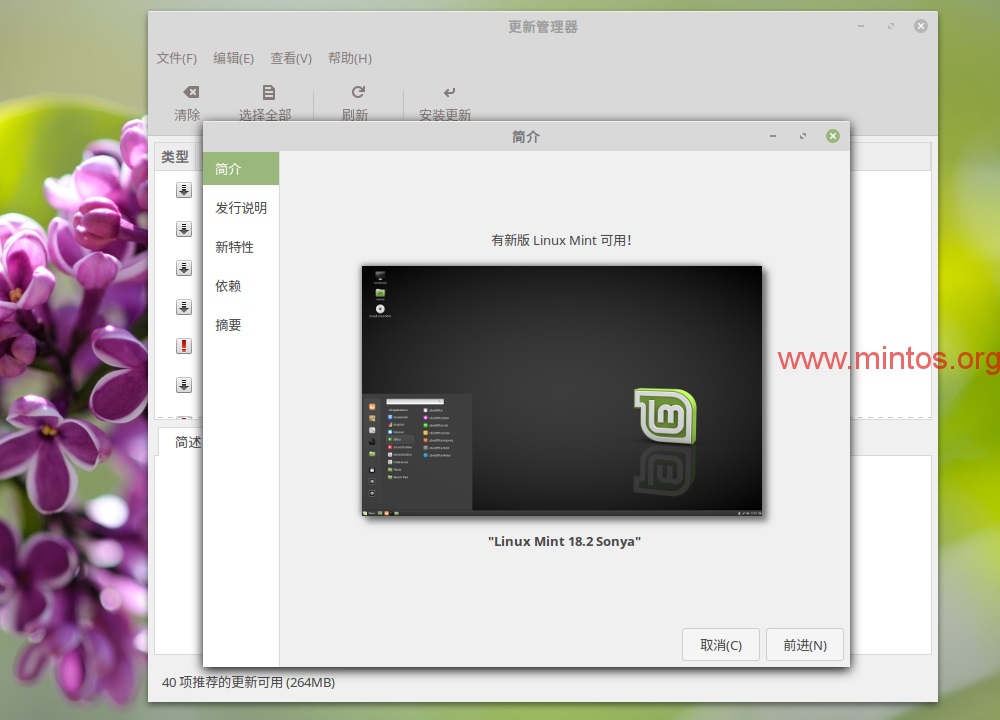Click the Install Updates (安装更新) toolbar icon
1000x720 pixels.
pos(449,92)
